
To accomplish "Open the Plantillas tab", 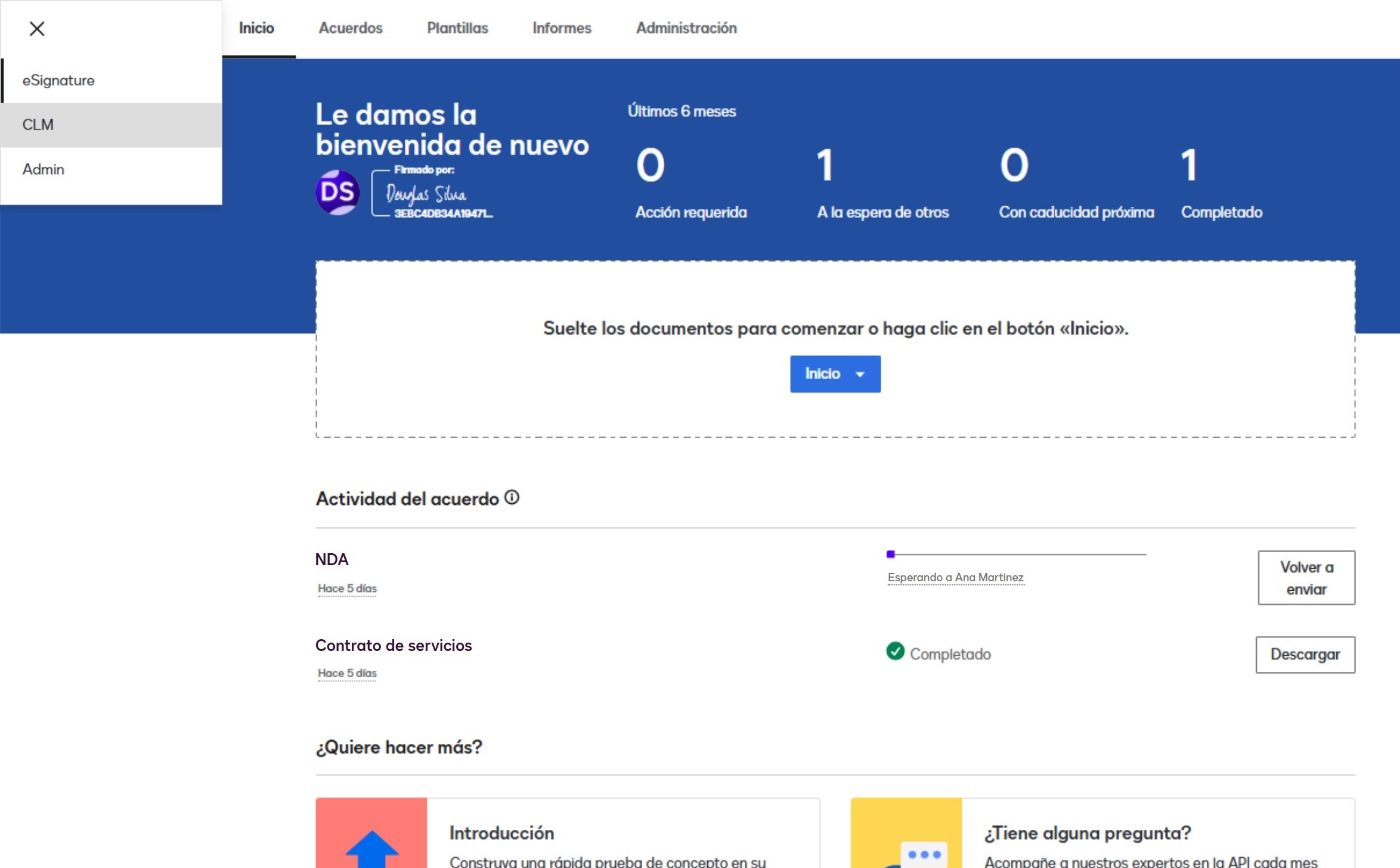I will pos(457,28).
